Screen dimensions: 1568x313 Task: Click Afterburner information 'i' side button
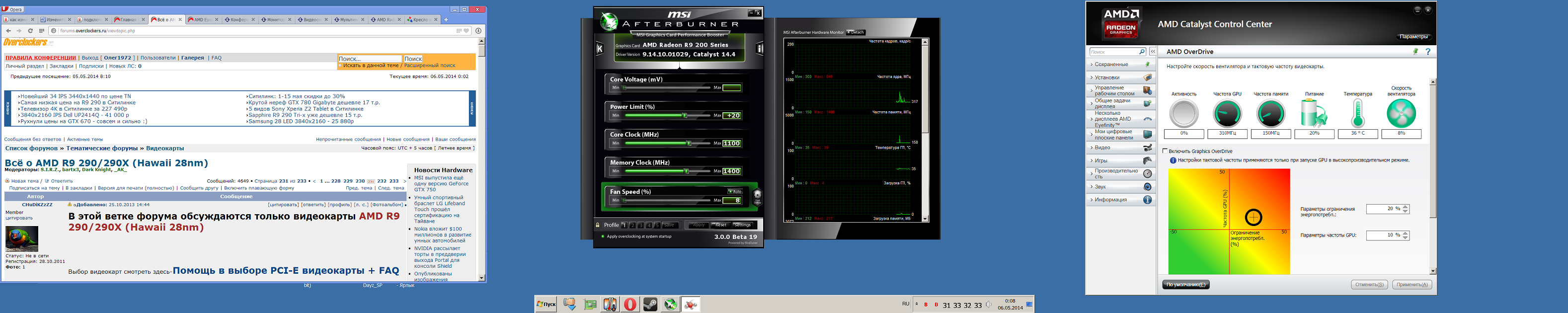pos(760,48)
